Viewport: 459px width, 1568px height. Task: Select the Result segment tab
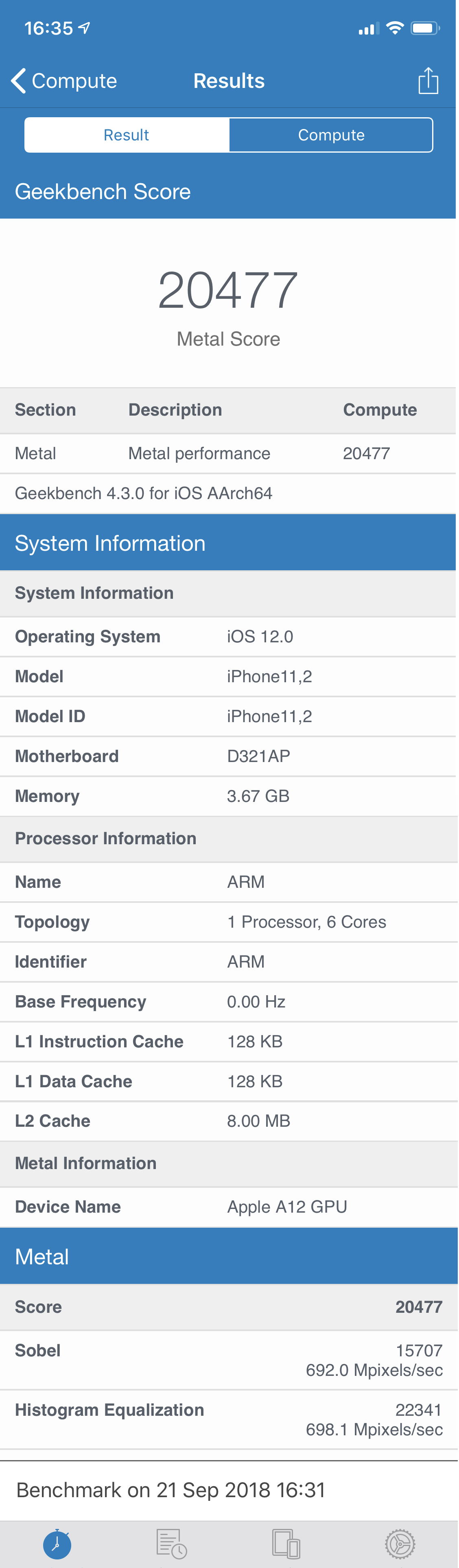tap(127, 134)
